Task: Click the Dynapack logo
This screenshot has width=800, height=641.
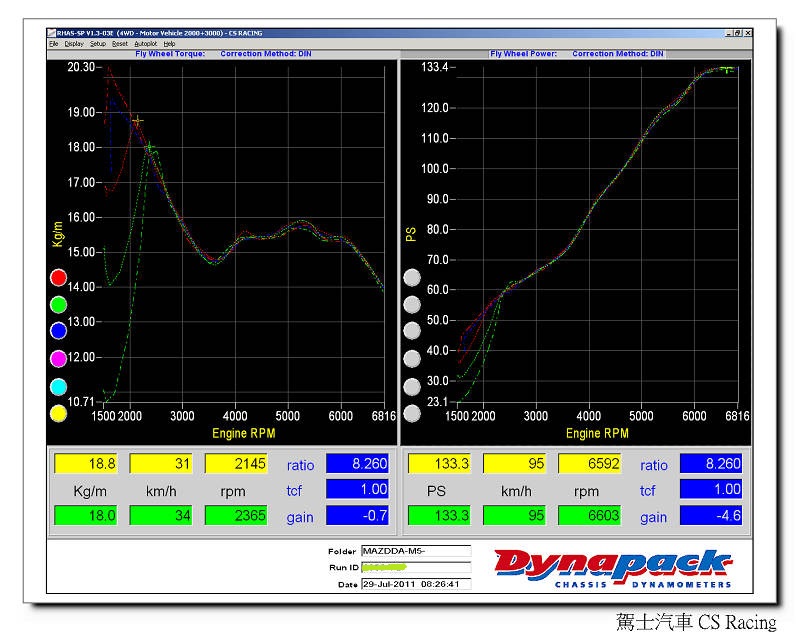Action: (613, 569)
